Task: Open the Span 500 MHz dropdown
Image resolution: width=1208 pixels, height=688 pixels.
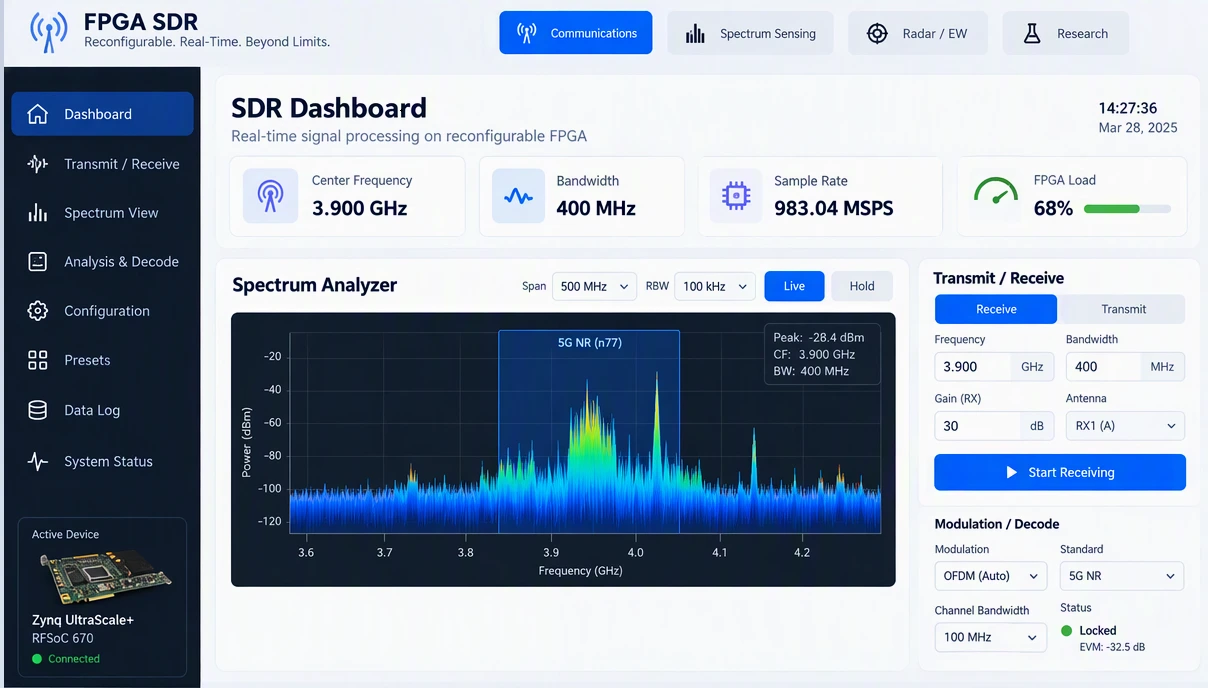Action: click(x=594, y=286)
